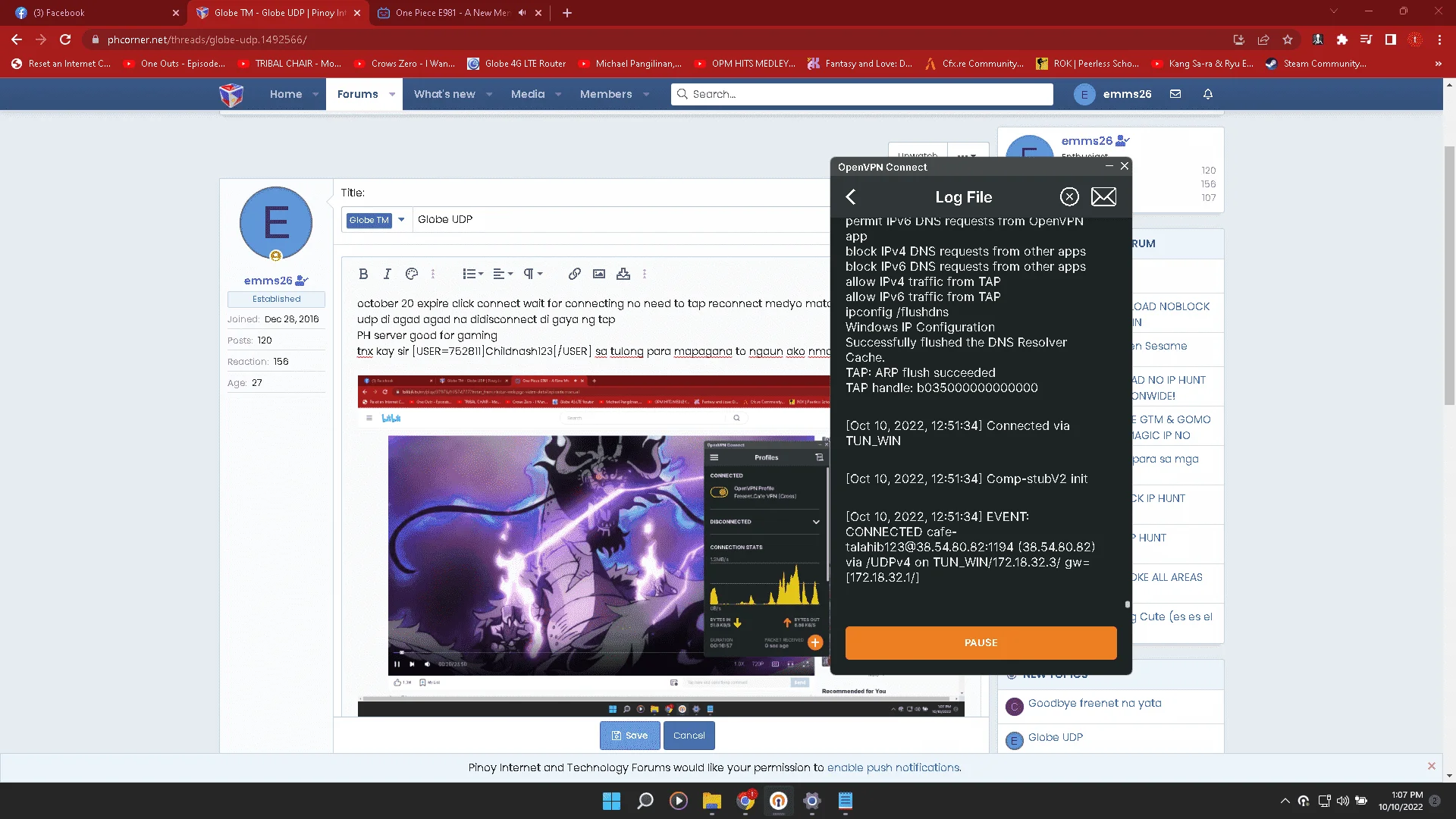1456x819 pixels.
Task: Open forum alerts bell icon
Action: tap(1208, 94)
